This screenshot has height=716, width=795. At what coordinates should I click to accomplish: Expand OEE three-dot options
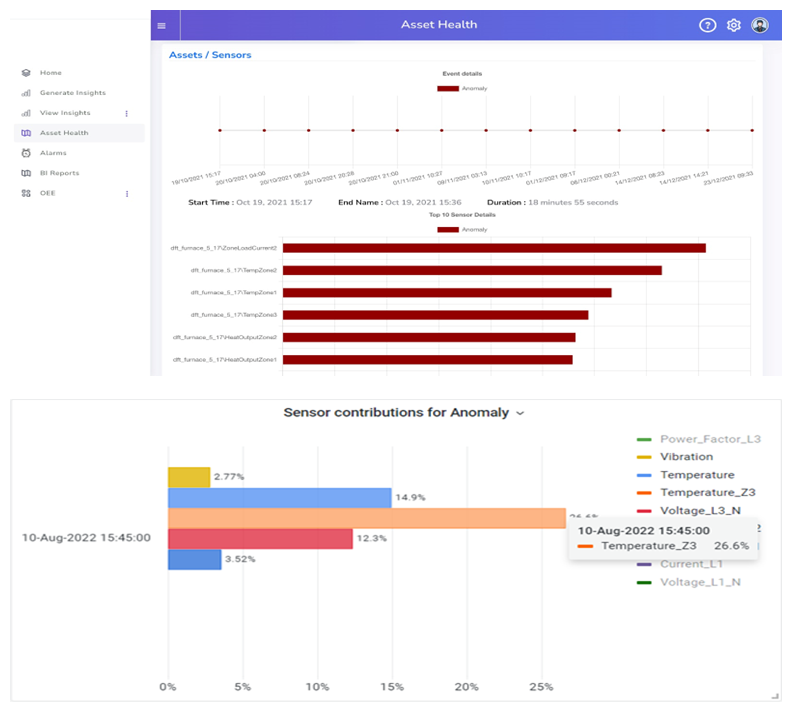pyautogui.click(x=126, y=193)
